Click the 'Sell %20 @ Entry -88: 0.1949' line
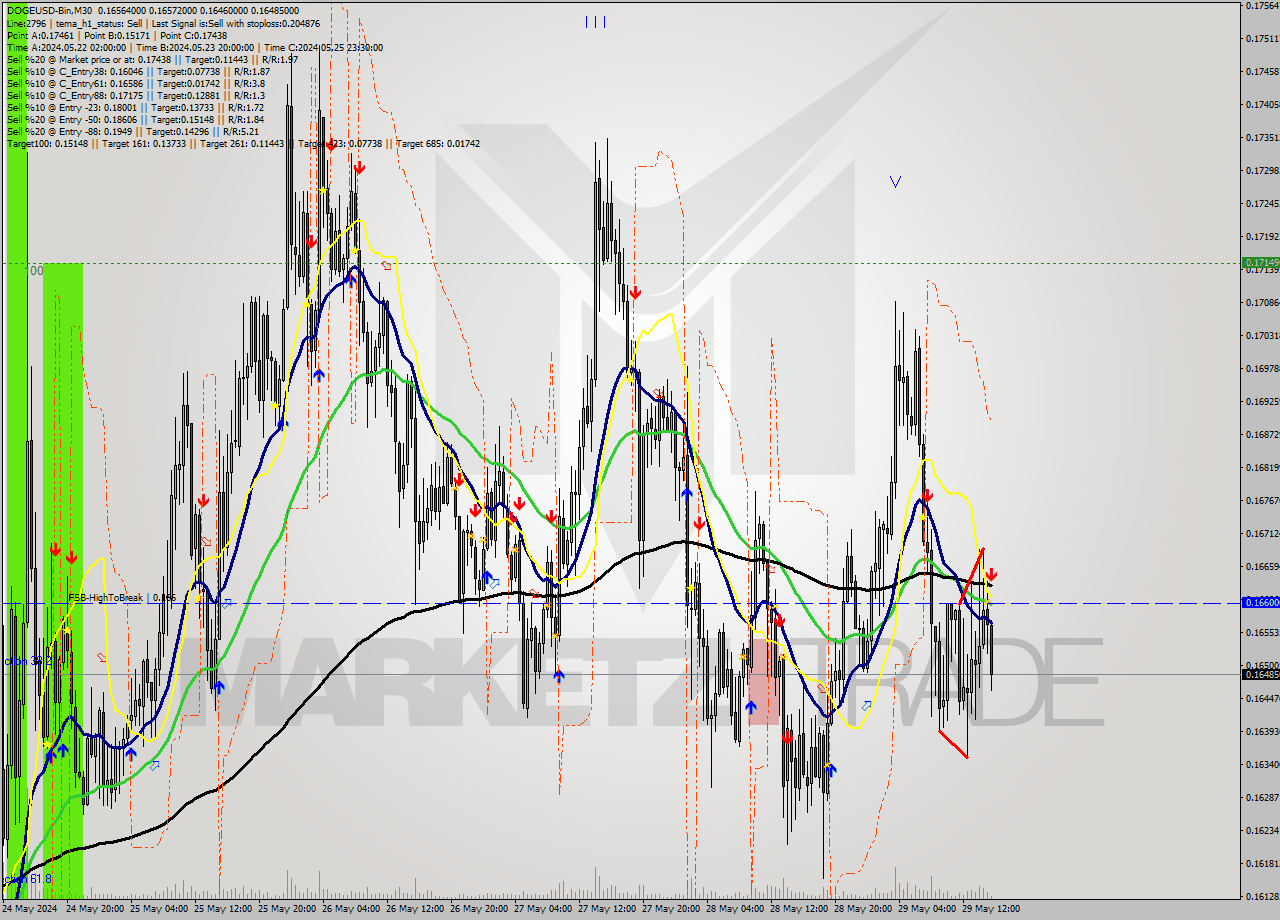This screenshot has height=920, width=1280. 133,131
